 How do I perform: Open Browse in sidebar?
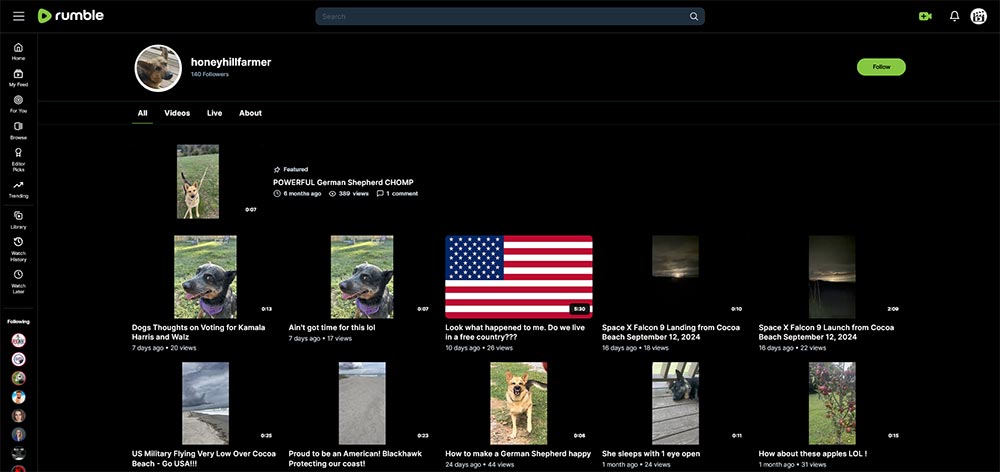[x=18, y=131]
